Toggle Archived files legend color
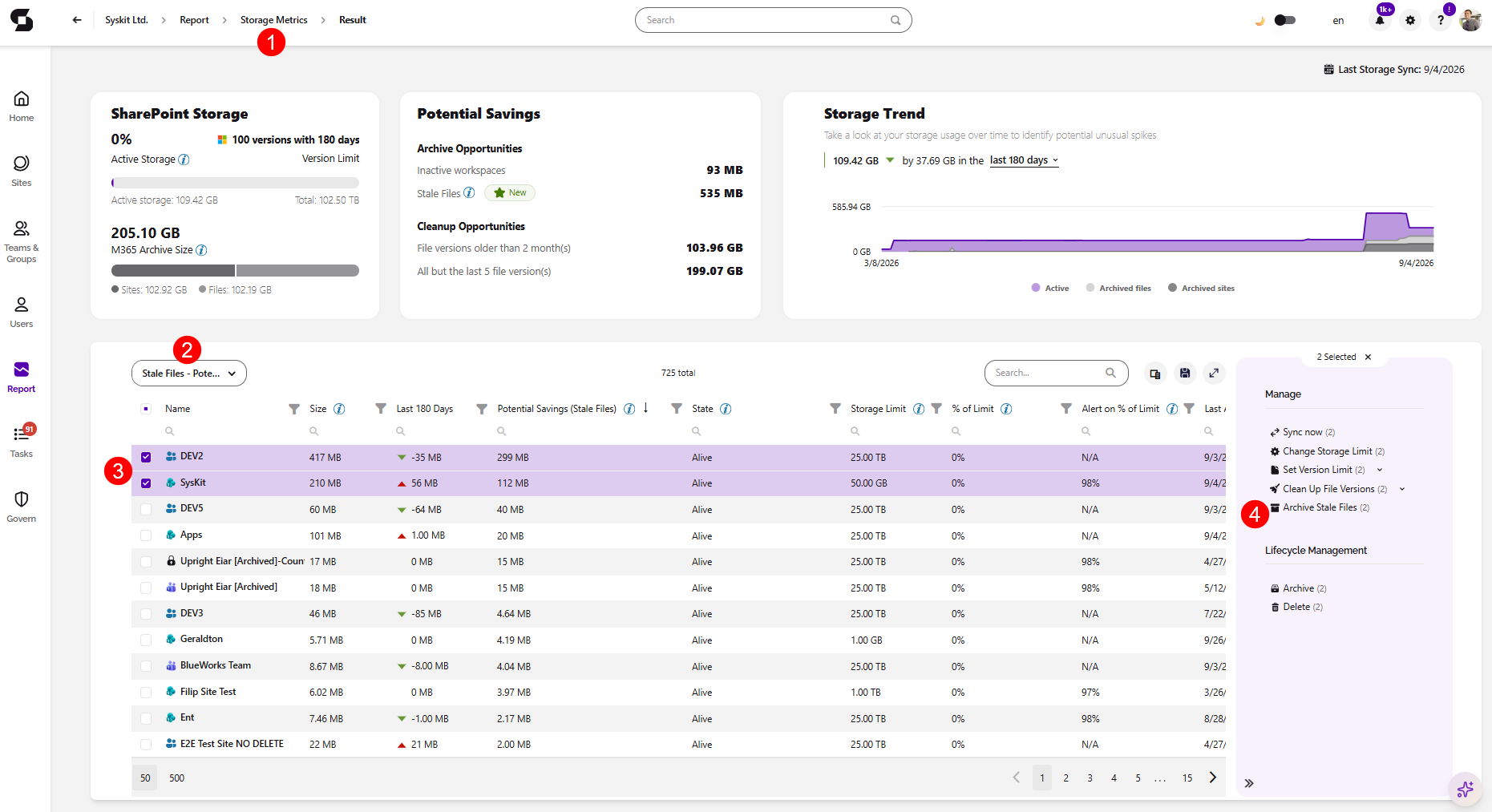Viewport: 1492px width, 812px height. 1090,288
